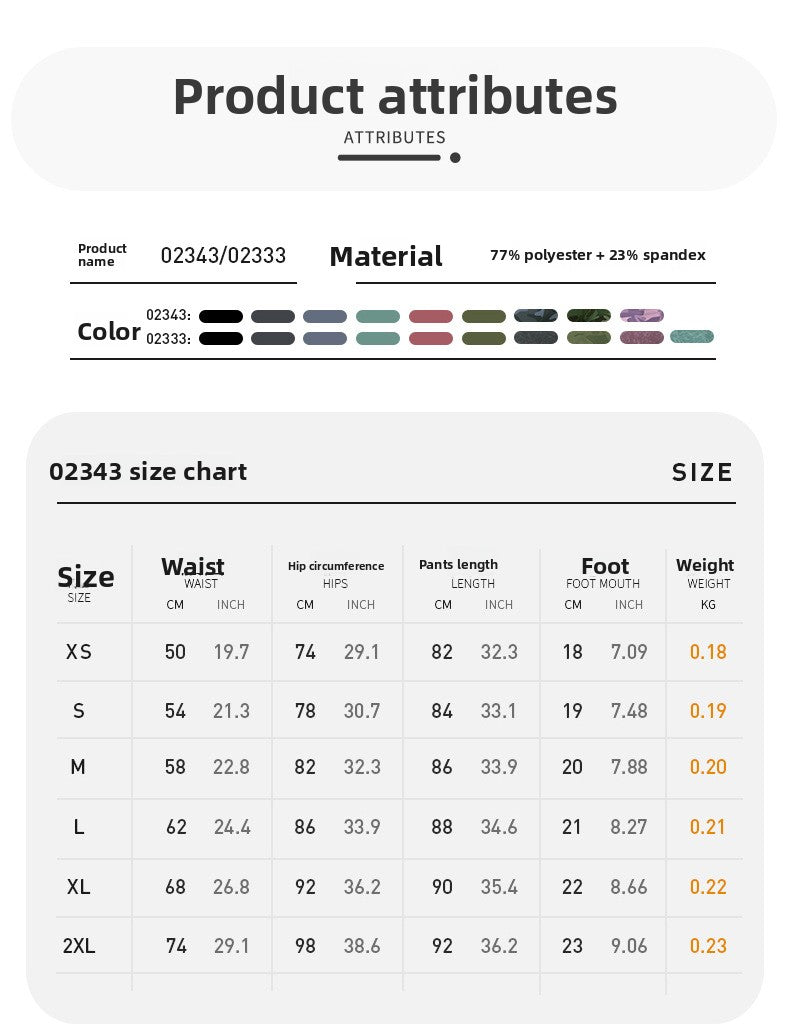
Task: Pick the olive green swatch in 02343 row
Action: tap(484, 316)
